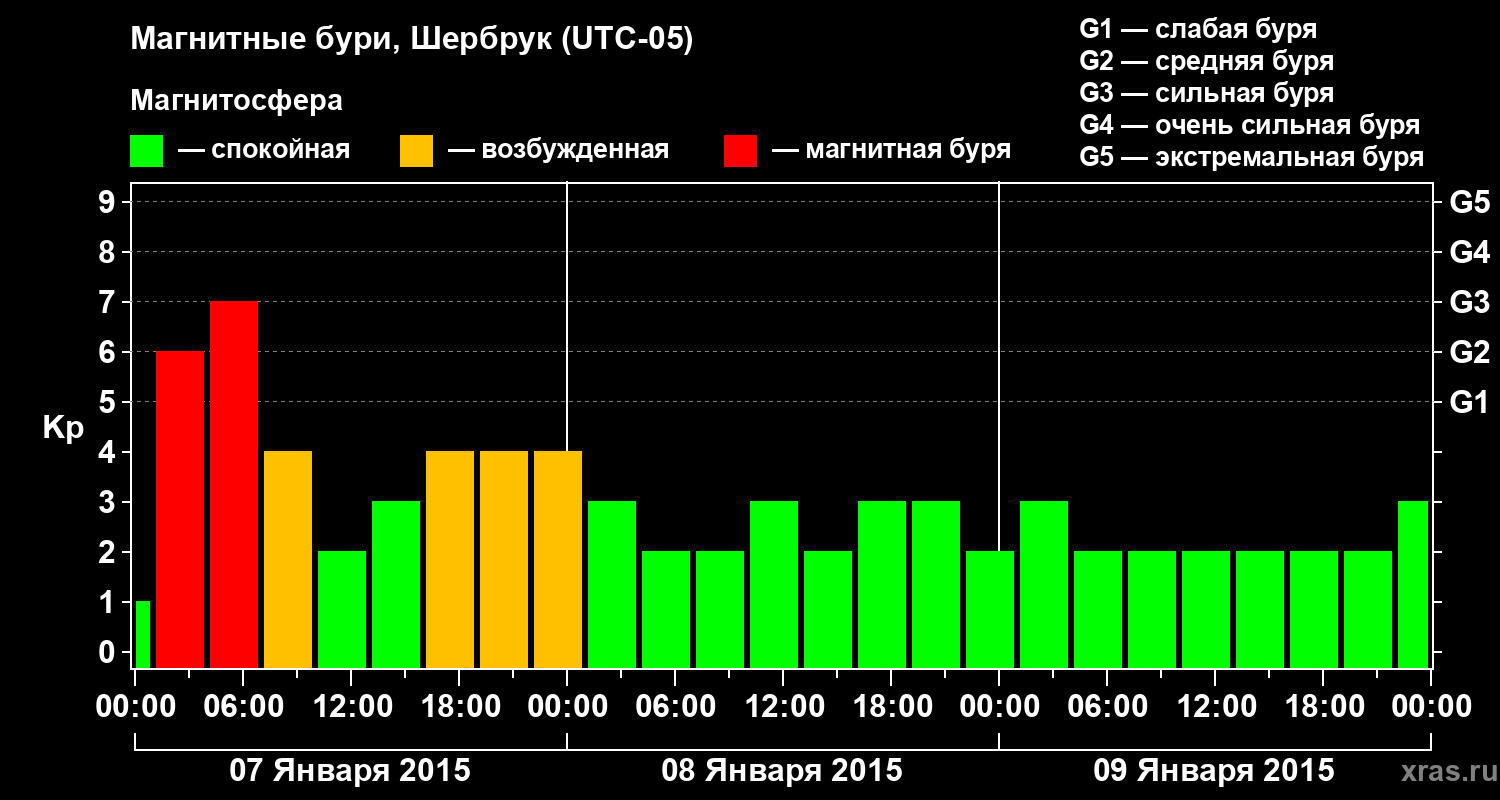Click the G4 — очень сильная буря entry

(1249, 125)
